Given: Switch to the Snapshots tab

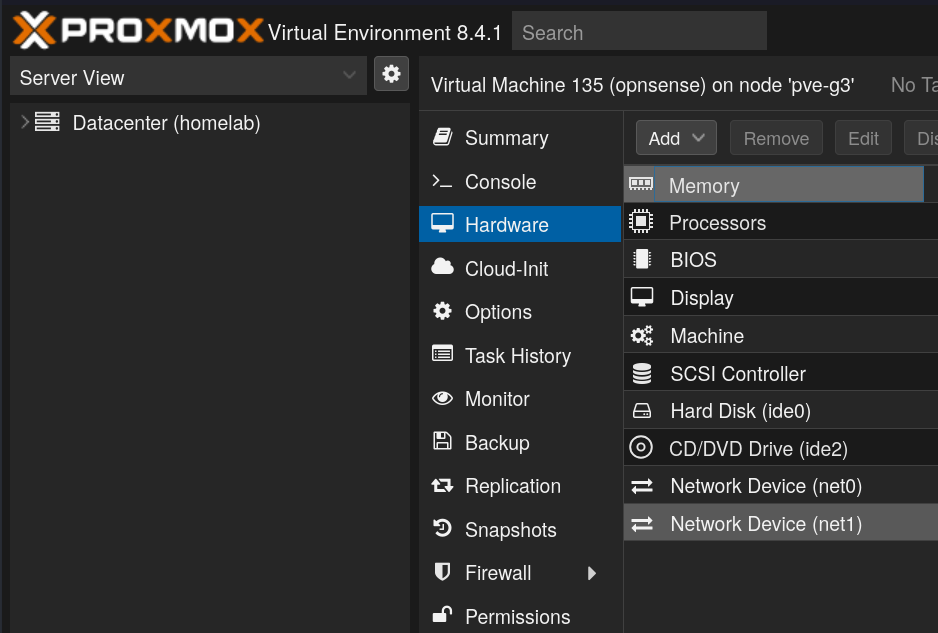Looking at the screenshot, I should pyautogui.click(x=510, y=530).
